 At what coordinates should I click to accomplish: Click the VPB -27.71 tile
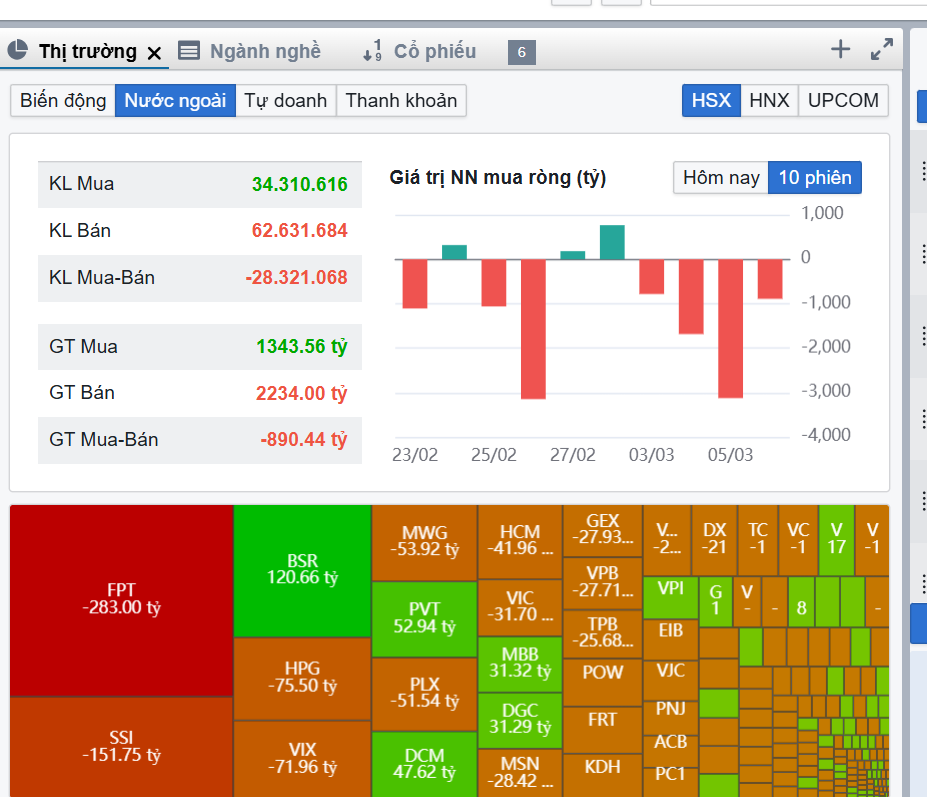pyautogui.click(x=602, y=583)
